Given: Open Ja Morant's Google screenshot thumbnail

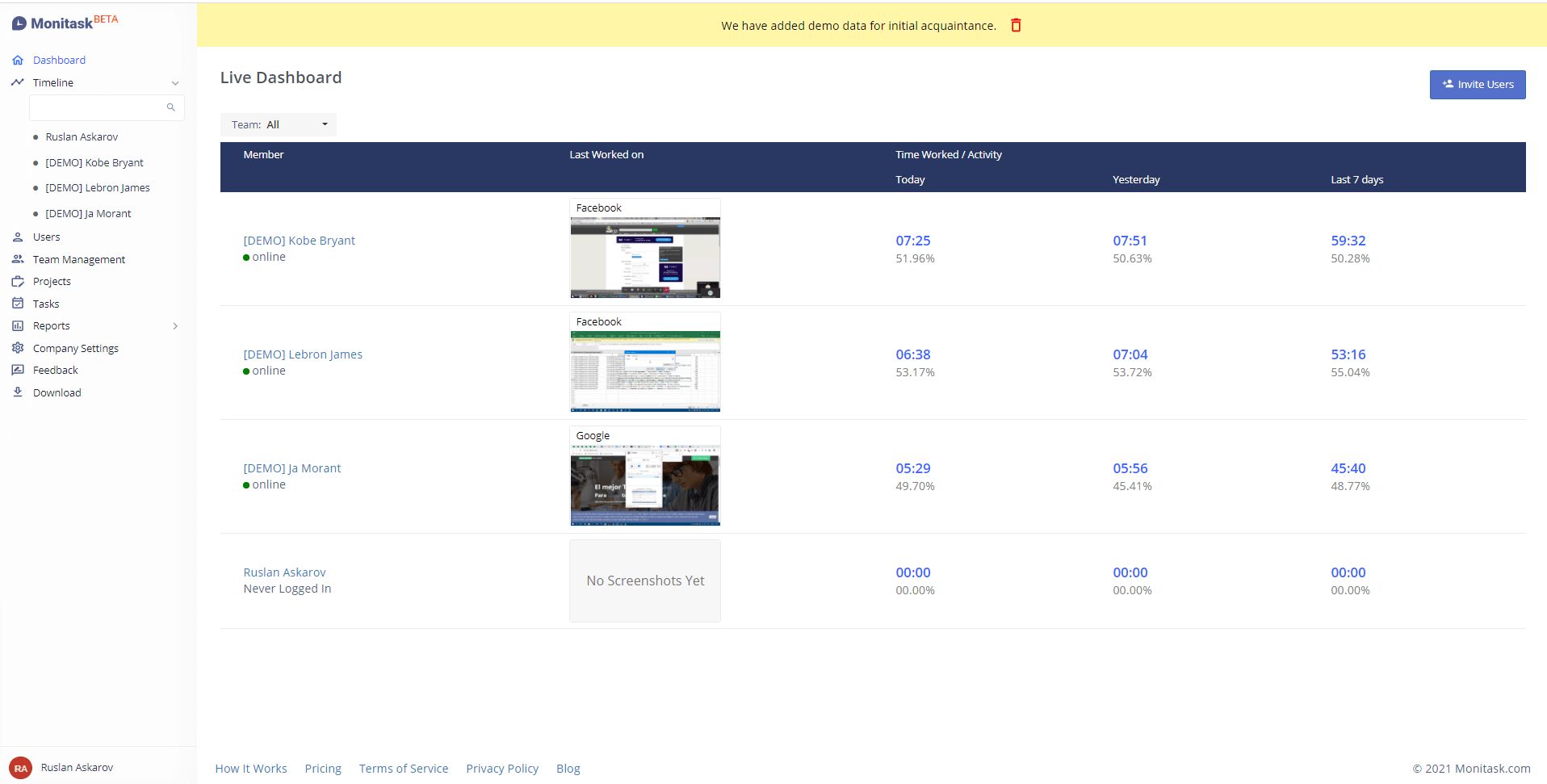Looking at the screenshot, I should 645,484.
